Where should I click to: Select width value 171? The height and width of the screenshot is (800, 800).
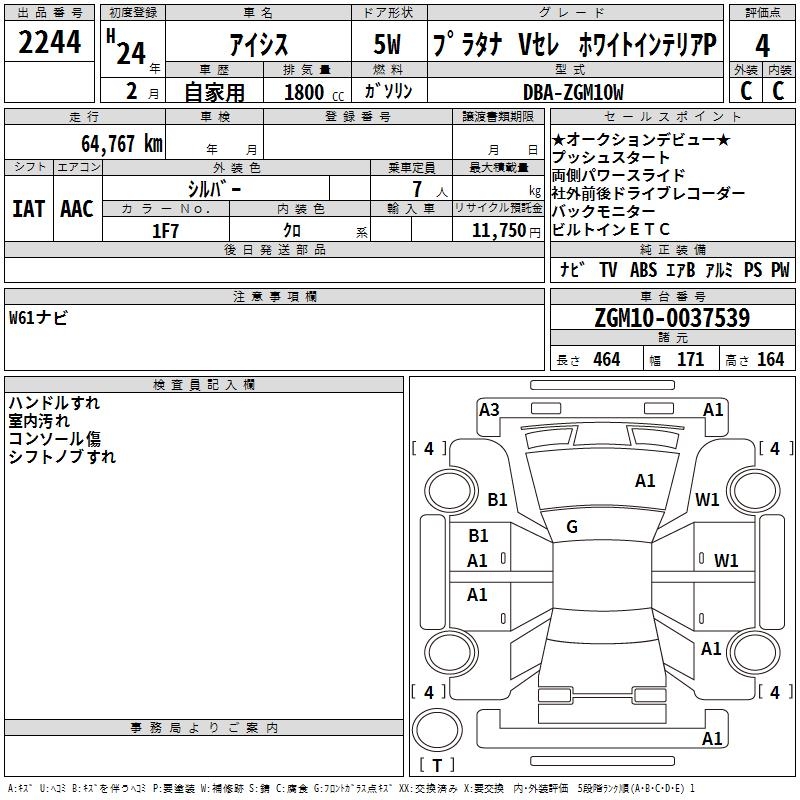click(690, 359)
